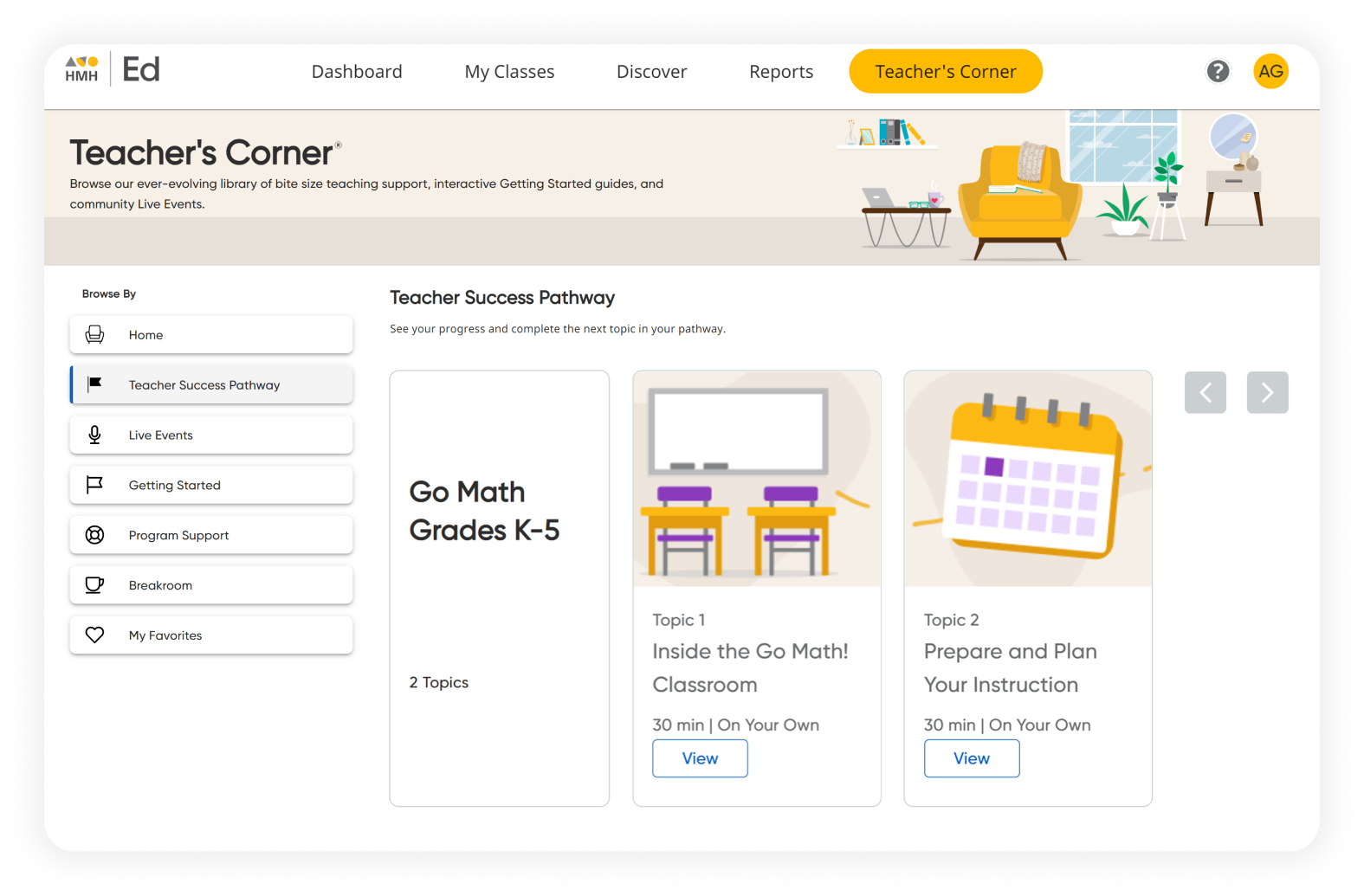Select Teacher Success Pathway in sidebar
This screenshot has width=1364, height=896.
[211, 384]
